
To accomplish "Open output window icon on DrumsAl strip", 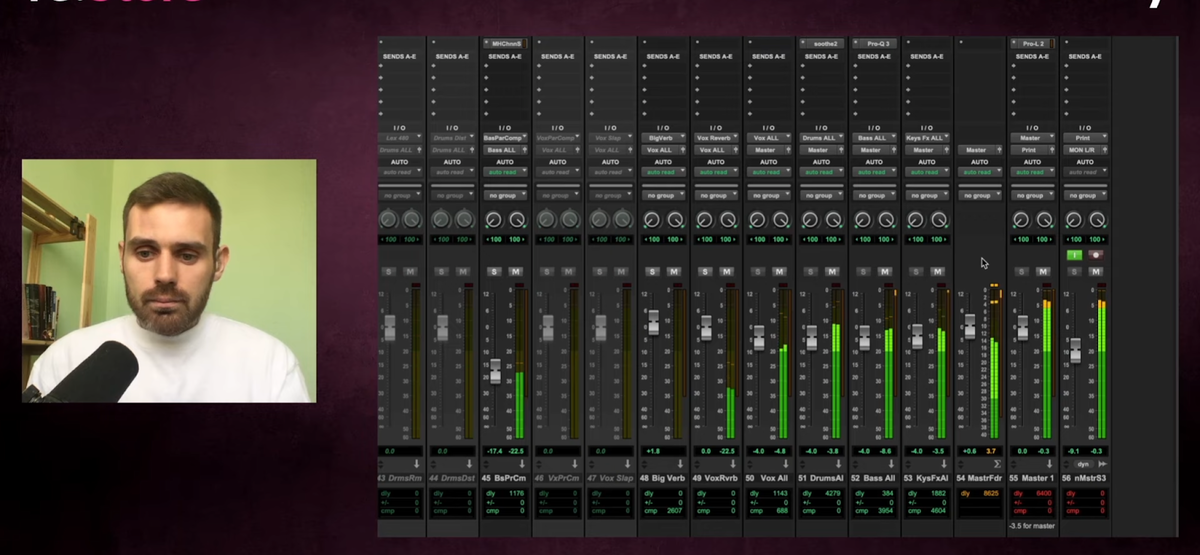I will pyautogui.click(x=840, y=150).
